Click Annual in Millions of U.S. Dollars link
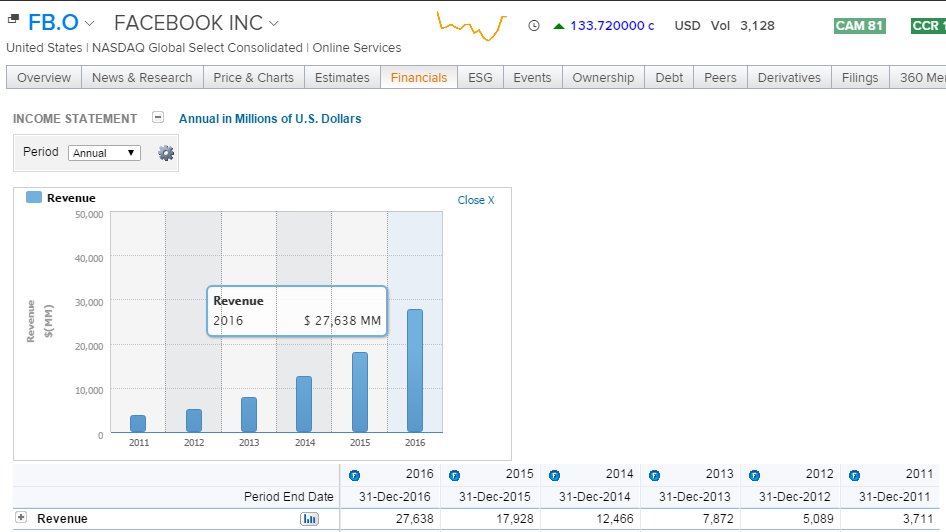 point(270,119)
